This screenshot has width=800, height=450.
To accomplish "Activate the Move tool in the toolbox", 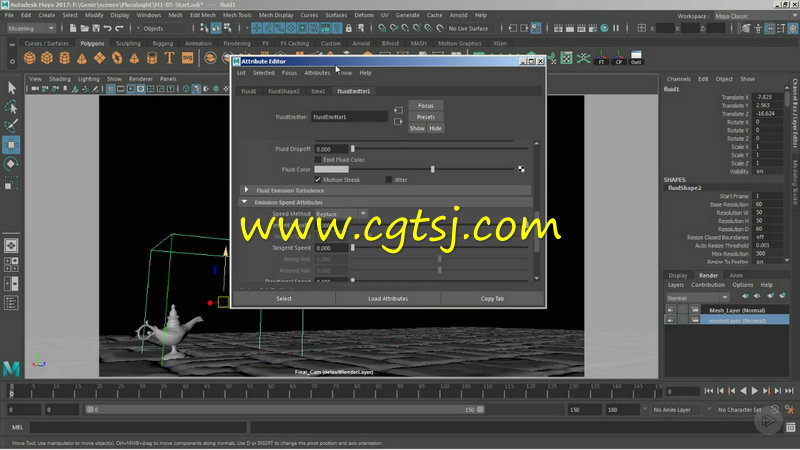I will [x=11, y=144].
